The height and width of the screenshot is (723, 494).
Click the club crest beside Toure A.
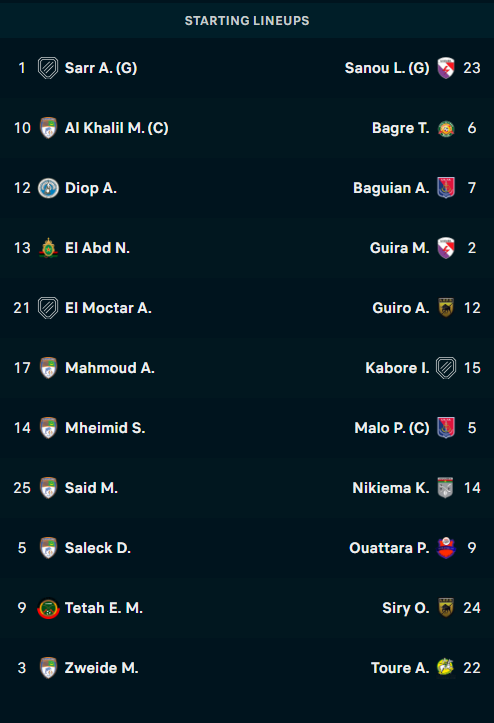pyautogui.click(x=446, y=668)
